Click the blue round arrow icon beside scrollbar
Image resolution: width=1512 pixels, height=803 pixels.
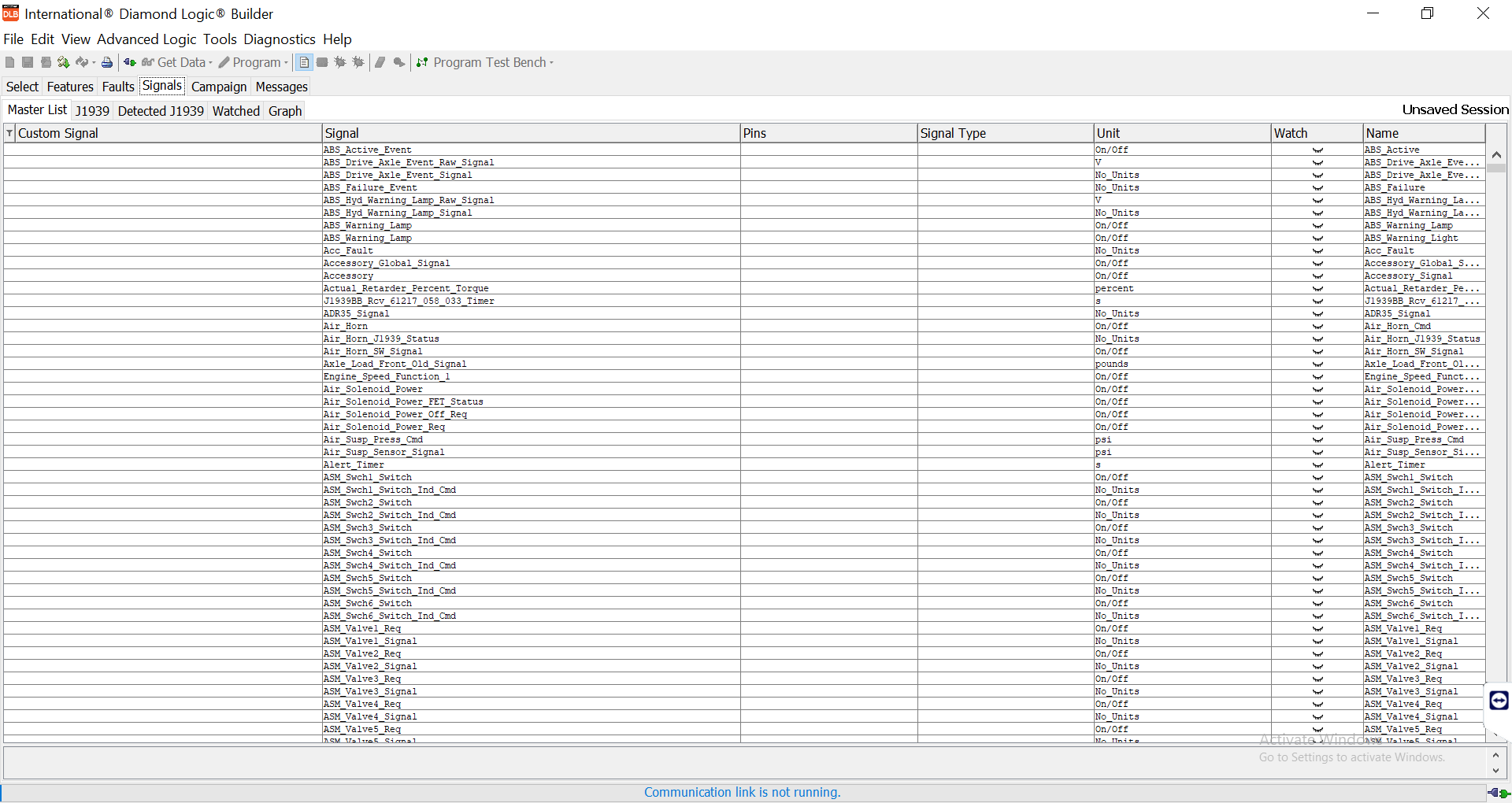pyautogui.click(x=1499, y=700)
